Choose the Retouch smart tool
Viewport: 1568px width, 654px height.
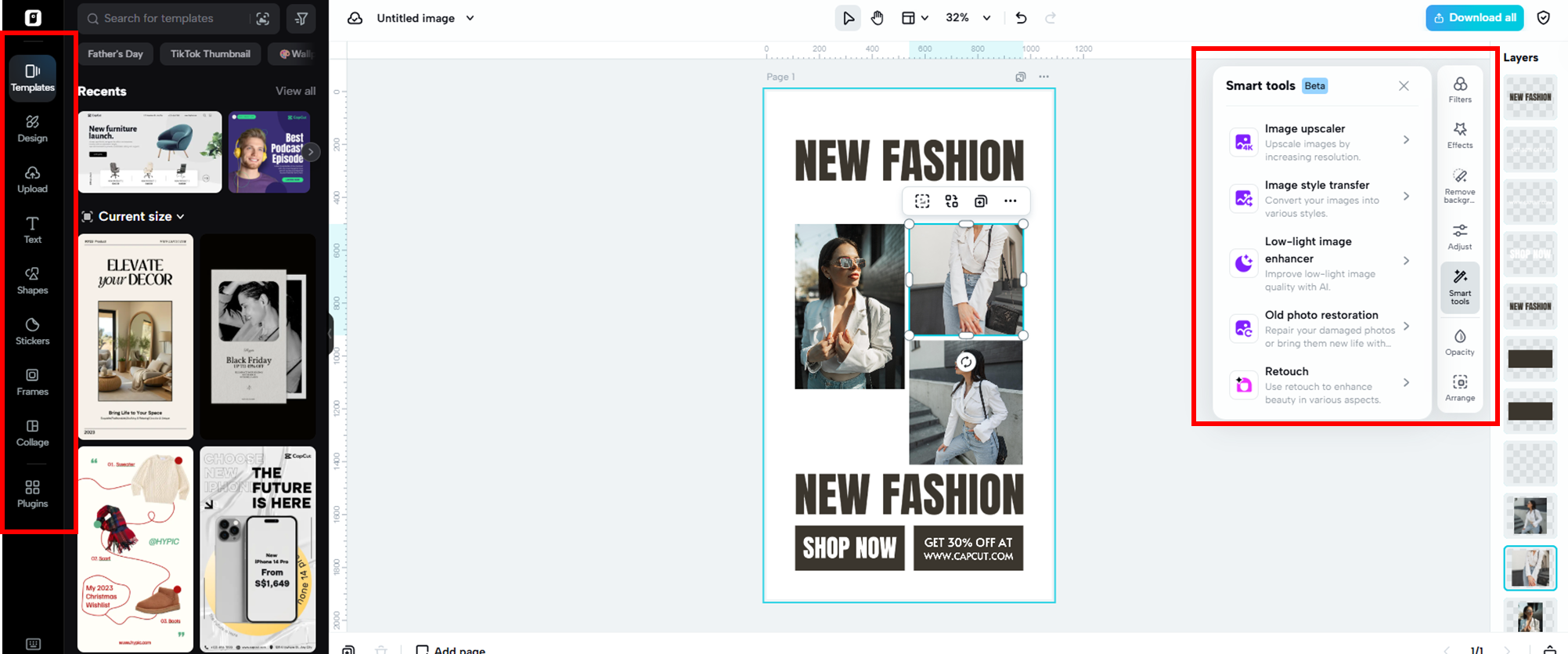point(1320,385)
